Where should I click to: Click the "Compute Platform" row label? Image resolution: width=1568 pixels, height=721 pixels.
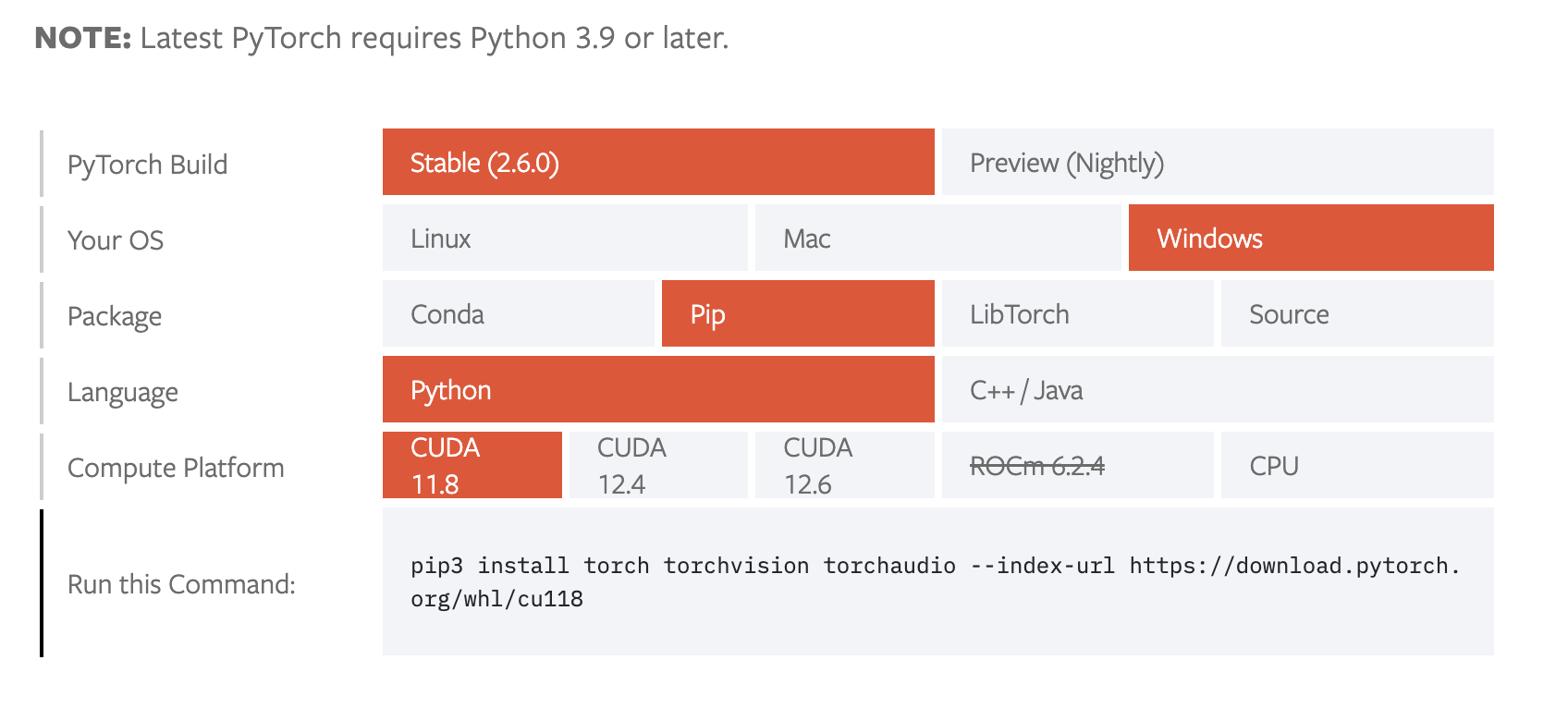[x=176, y=468]
